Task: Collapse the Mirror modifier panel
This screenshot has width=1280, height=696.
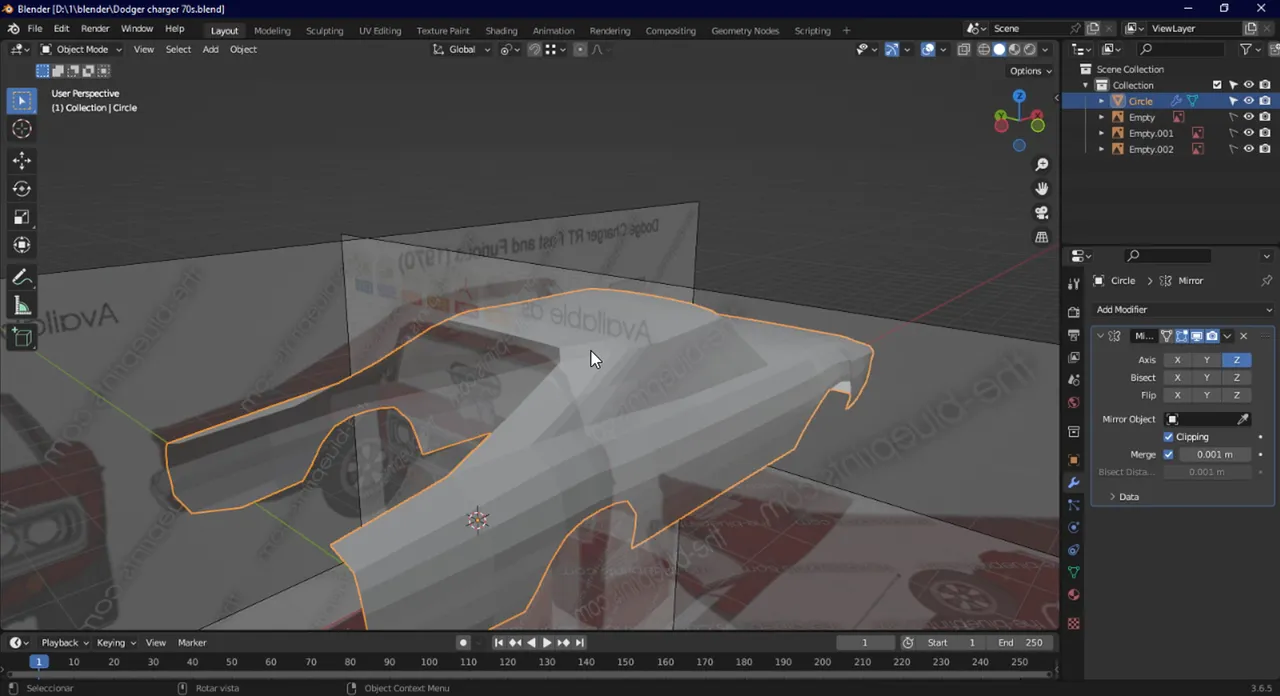Action: [x=1100, y=336]
